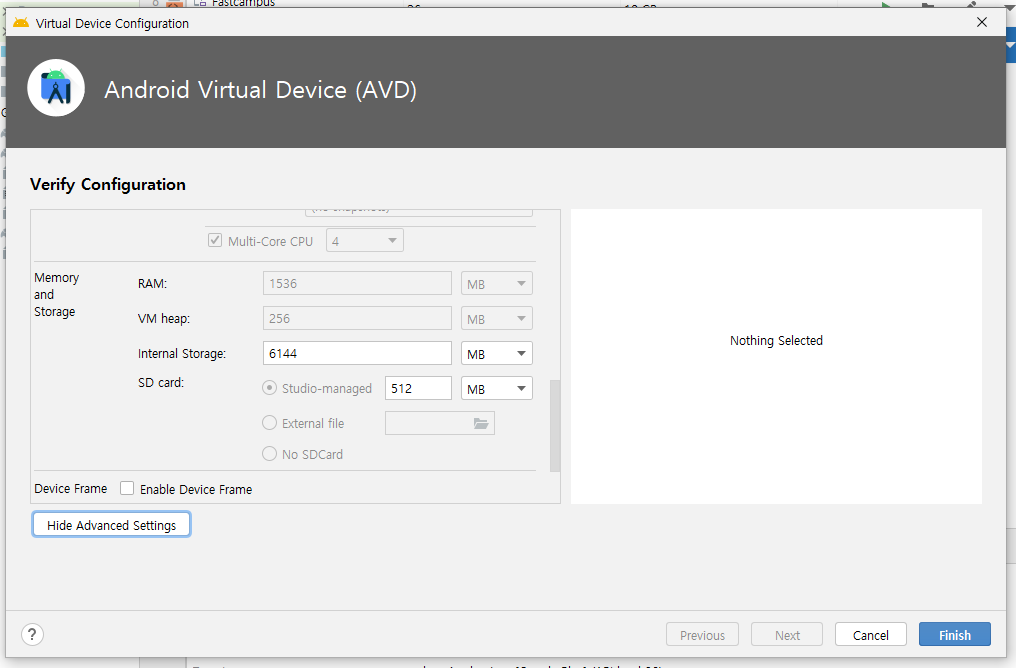Select the Studio-managed SD card radio button
Image resolution: width=1016 pixels, height=668 pixels.
coord(269,388)
